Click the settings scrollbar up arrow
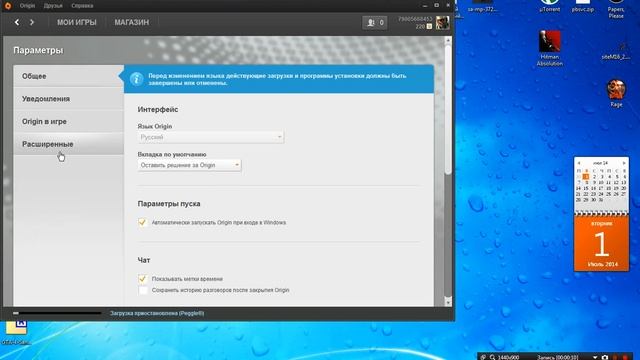The height and width of the screenshot is (360, 640). [x=448, y=40]
